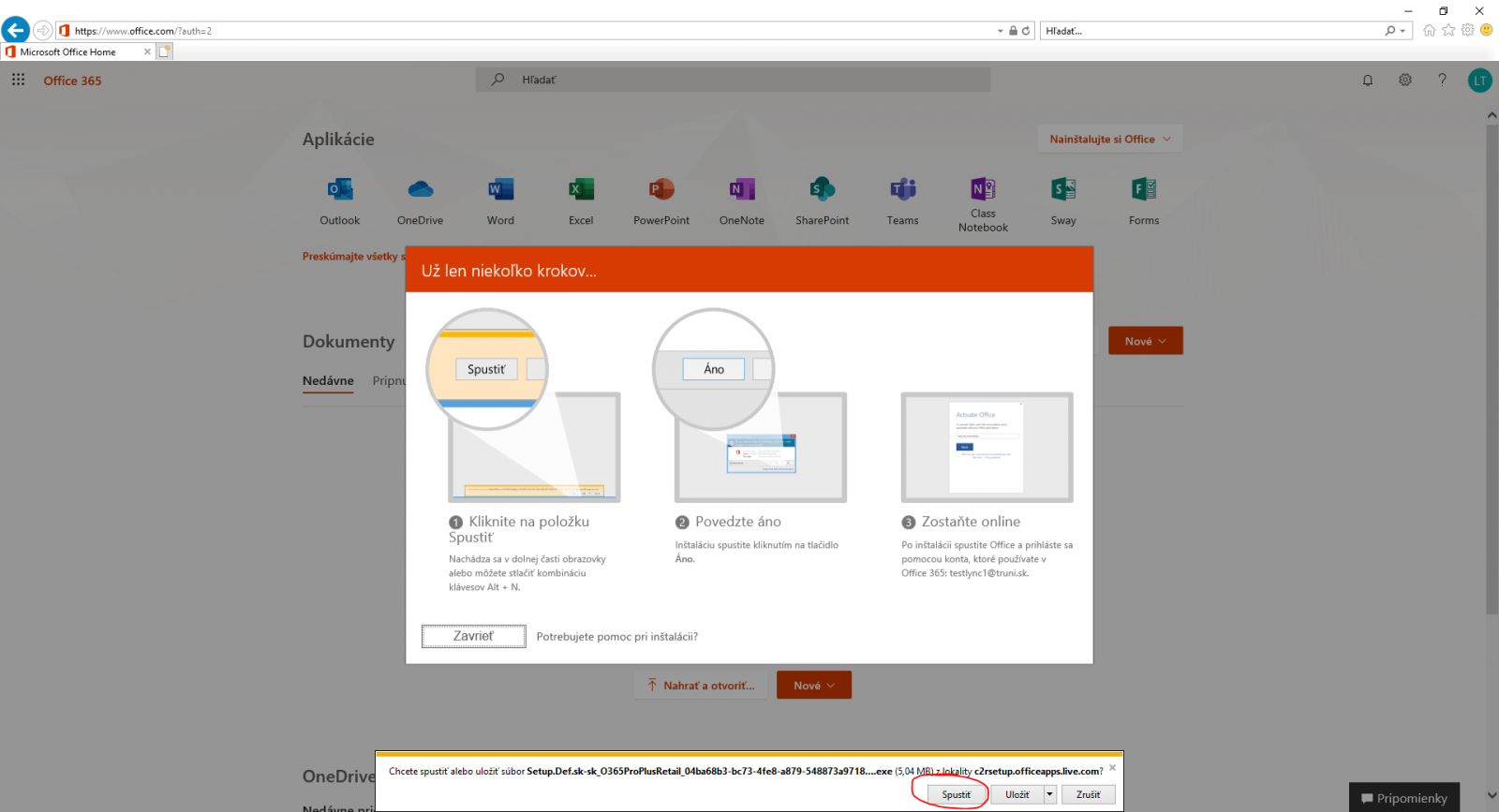
Task: Open the help question mark icon
Action: click(x=1442, y=80)
